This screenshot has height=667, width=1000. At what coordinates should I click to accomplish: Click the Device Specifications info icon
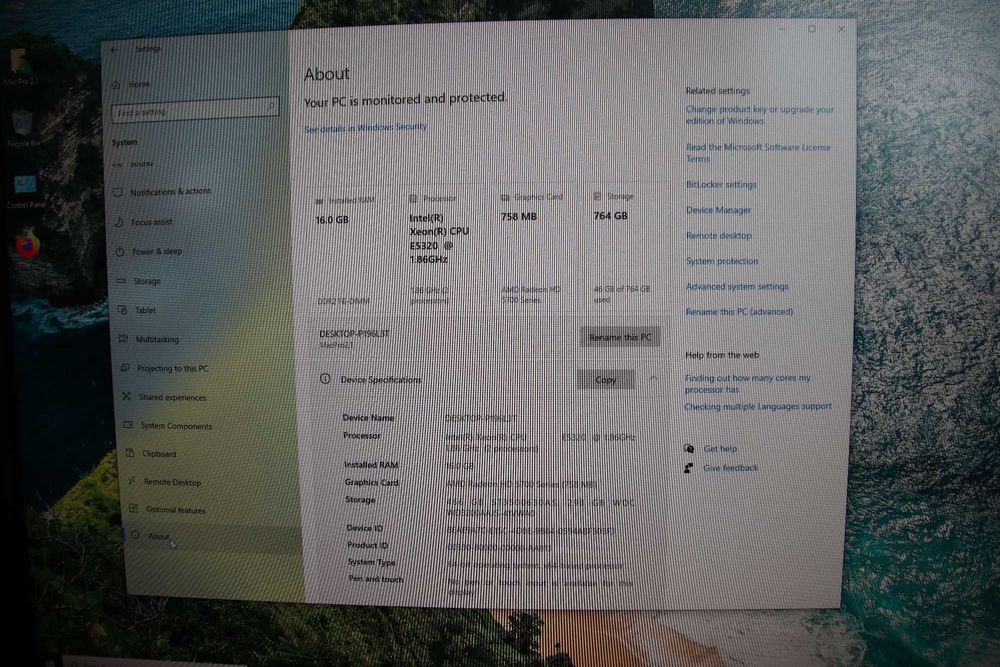[x=325, y=379]
